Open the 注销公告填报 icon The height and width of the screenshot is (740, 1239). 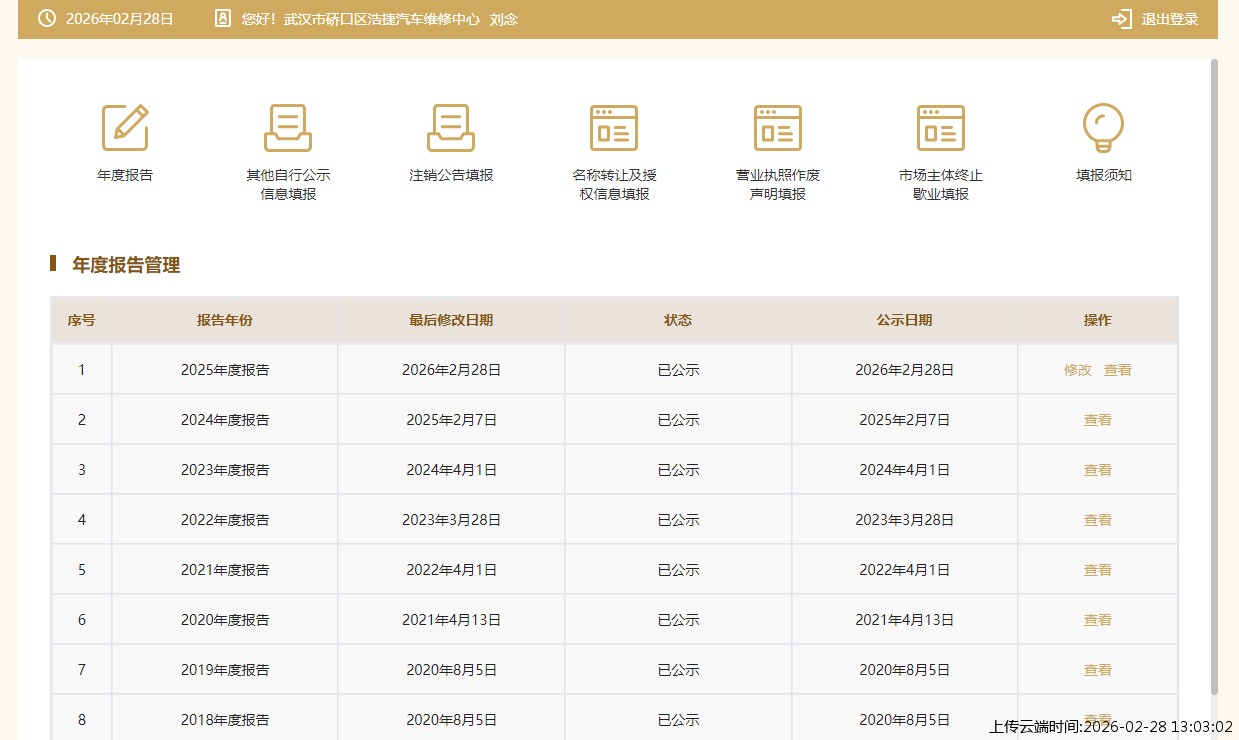(x=451, y=128)
